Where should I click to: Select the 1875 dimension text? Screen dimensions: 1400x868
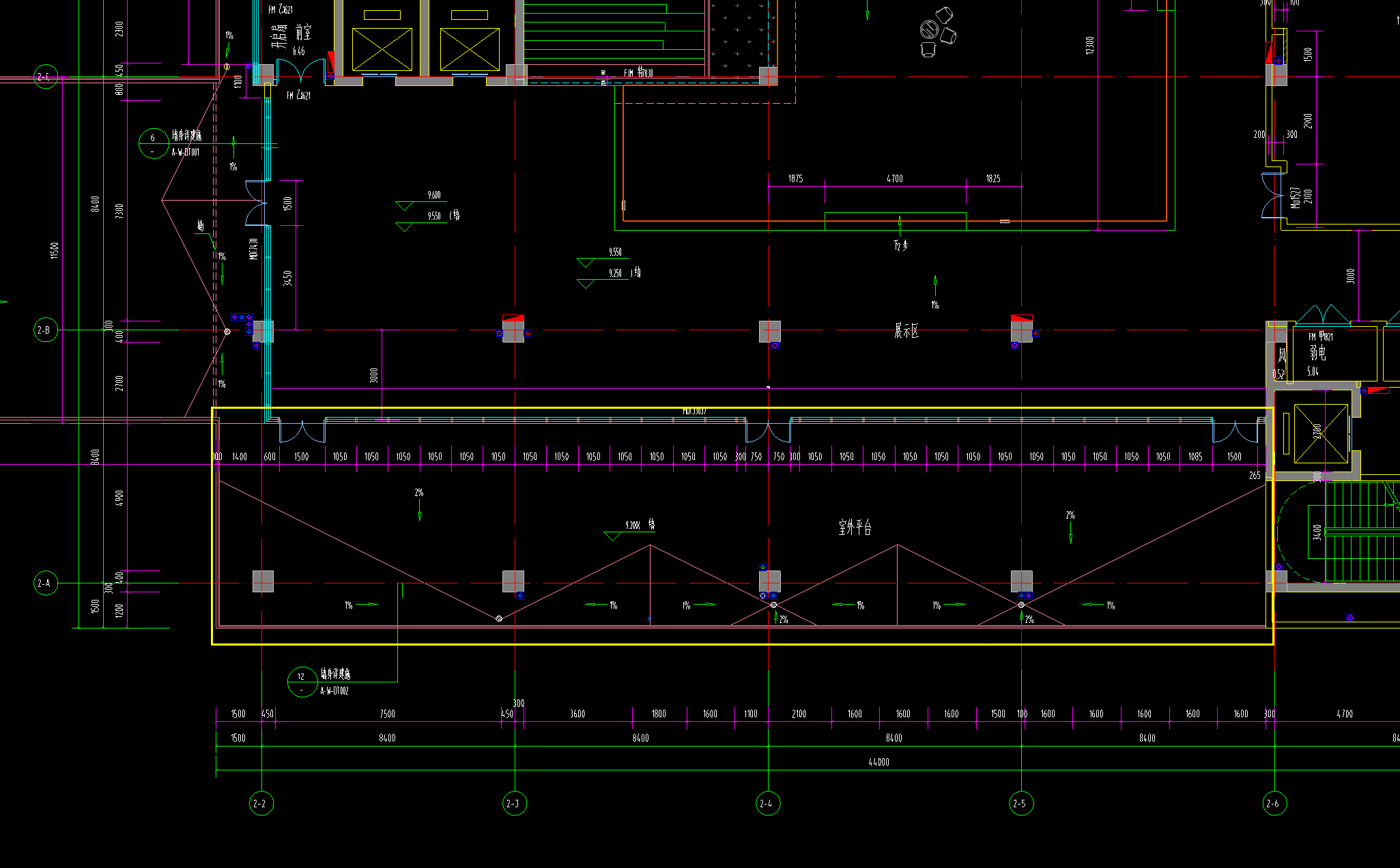[x=795, y=179]
